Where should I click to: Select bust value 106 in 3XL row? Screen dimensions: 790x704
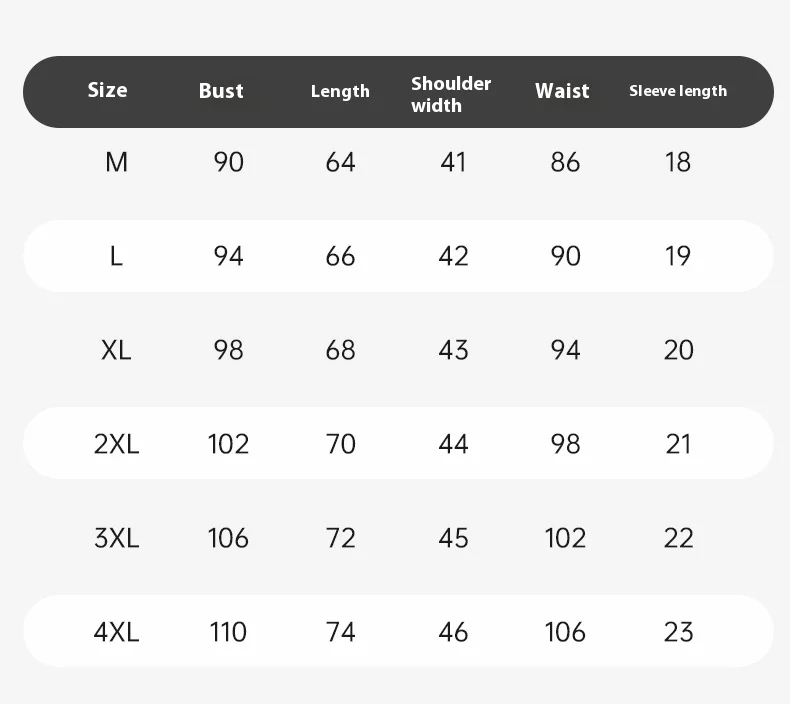click(x=228, y=538)
